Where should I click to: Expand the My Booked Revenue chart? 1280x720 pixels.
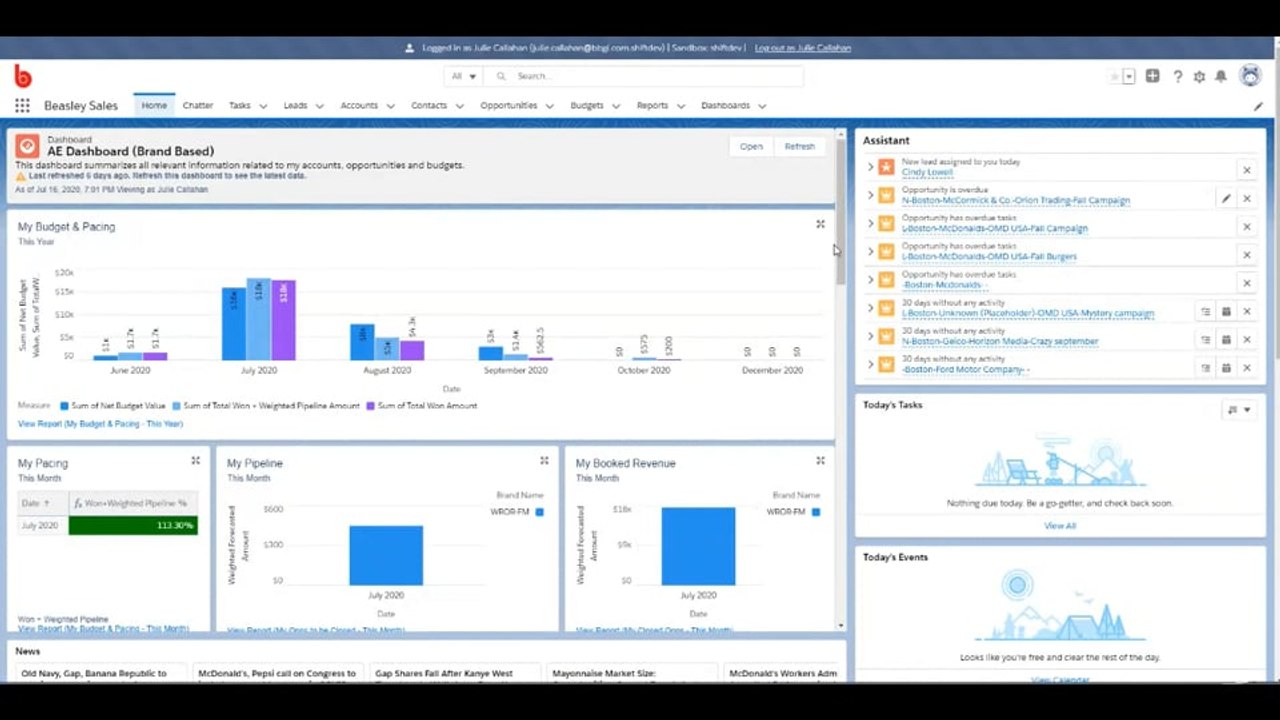pyautogui.click(x=820, y=461)
